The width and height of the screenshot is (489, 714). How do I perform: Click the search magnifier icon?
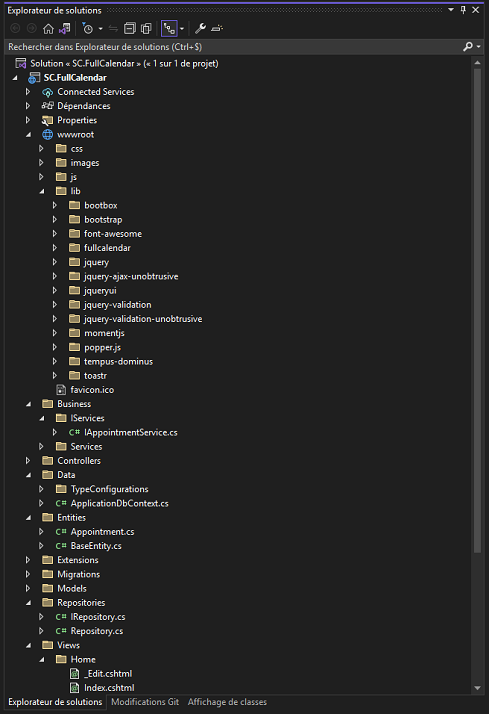point(468,46)
